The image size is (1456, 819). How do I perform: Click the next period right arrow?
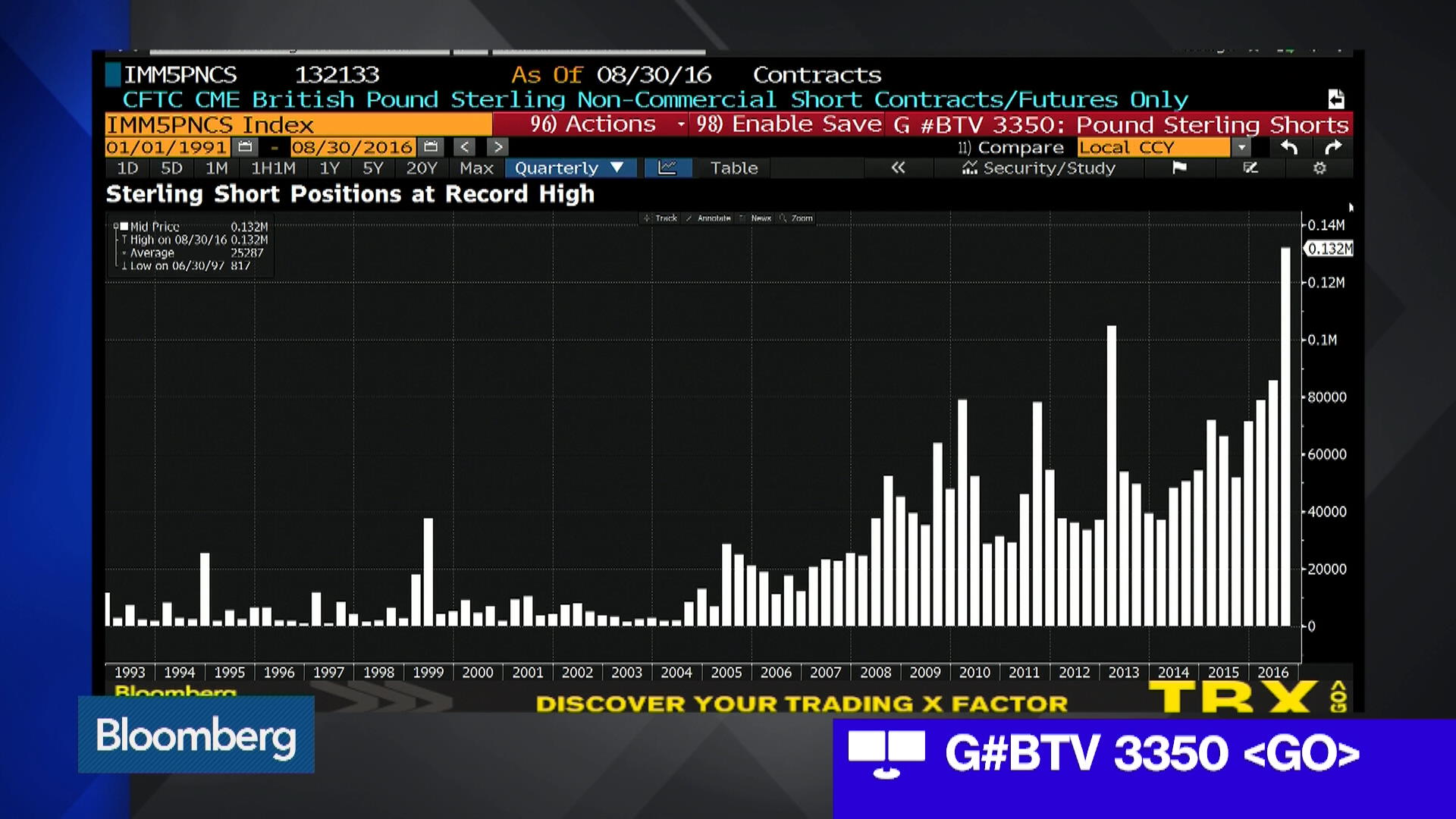497,147
